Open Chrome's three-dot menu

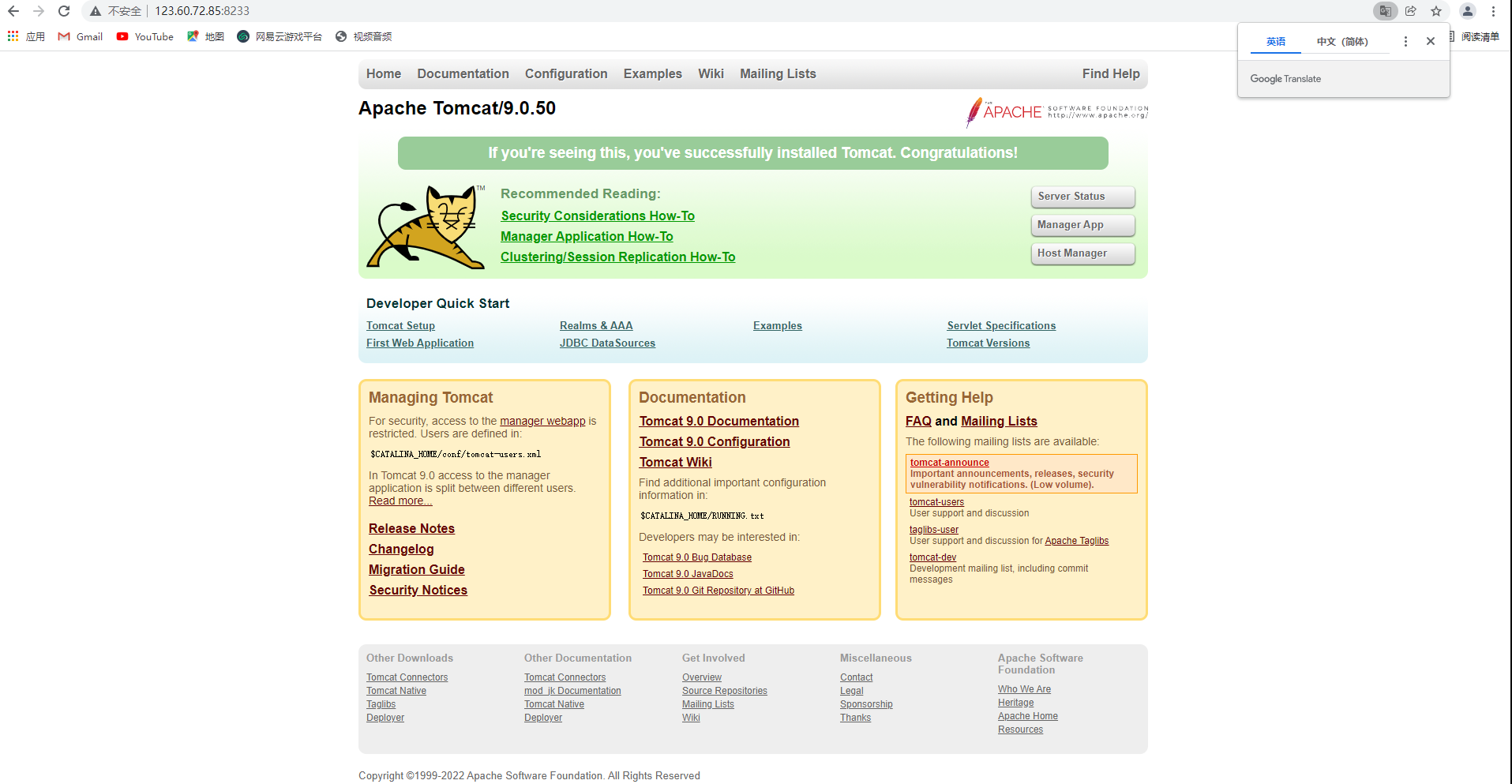[1494, 11]
